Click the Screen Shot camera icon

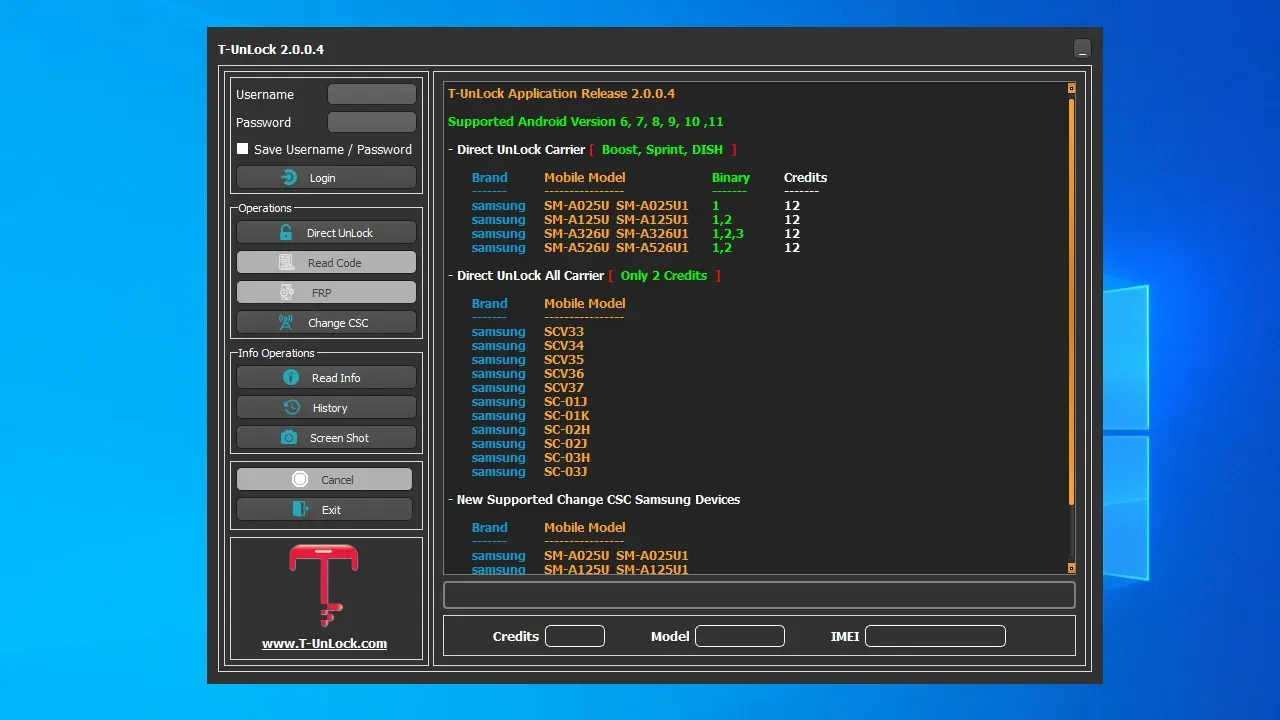[x=289, y=437]
